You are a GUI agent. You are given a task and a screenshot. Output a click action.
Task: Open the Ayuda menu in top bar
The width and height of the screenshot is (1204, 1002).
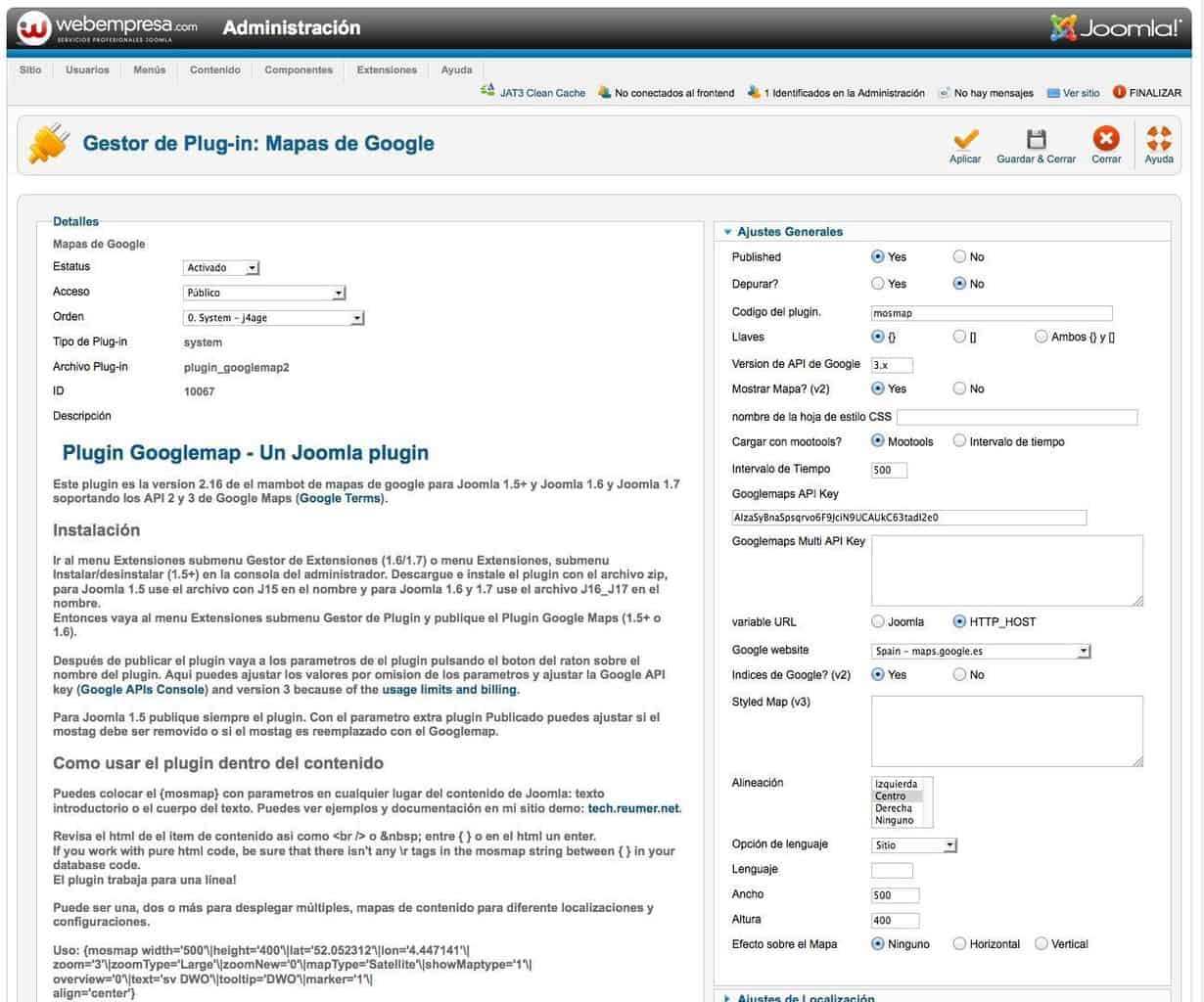(x=456, y=69)
